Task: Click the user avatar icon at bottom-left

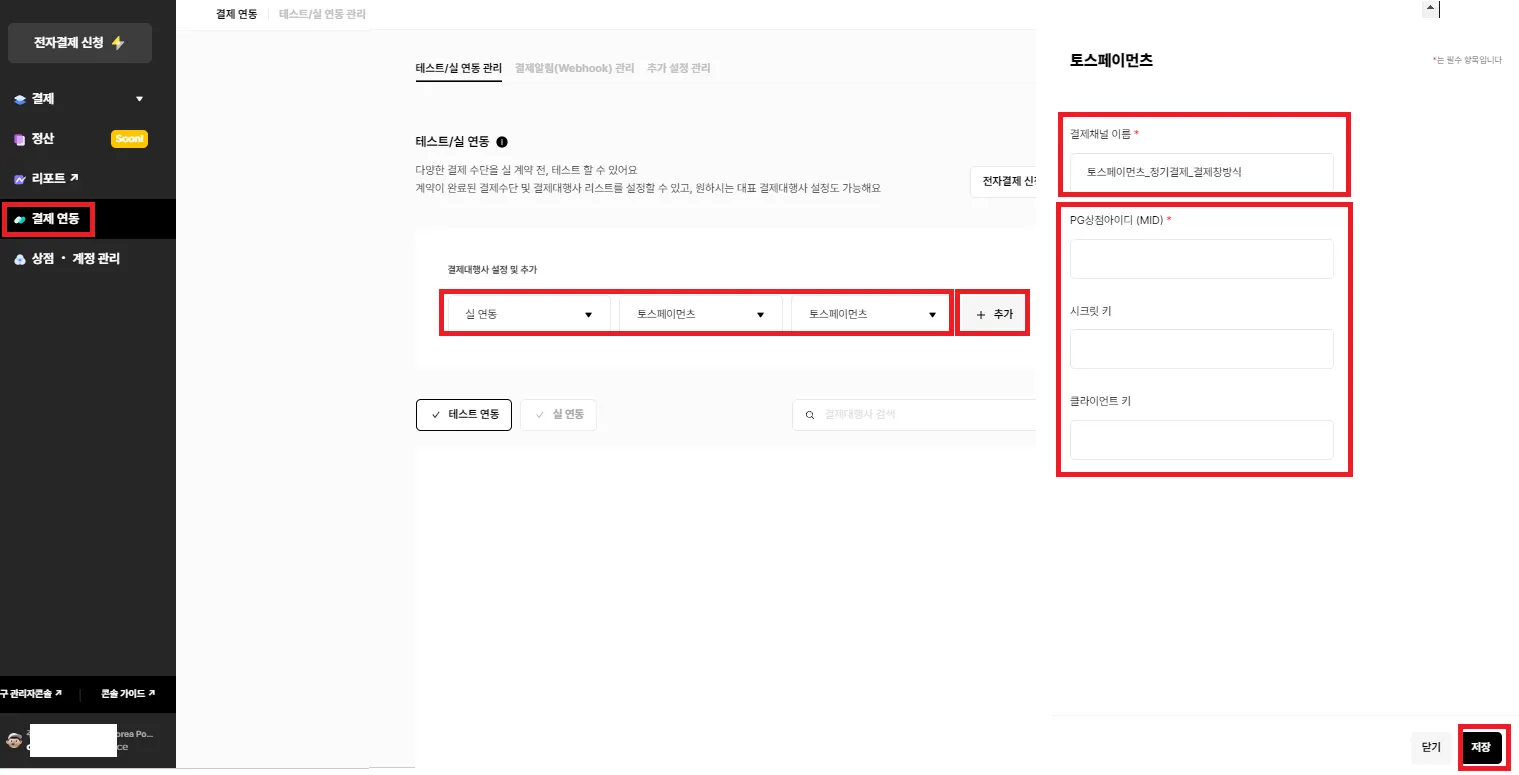Action: [14, 740]
